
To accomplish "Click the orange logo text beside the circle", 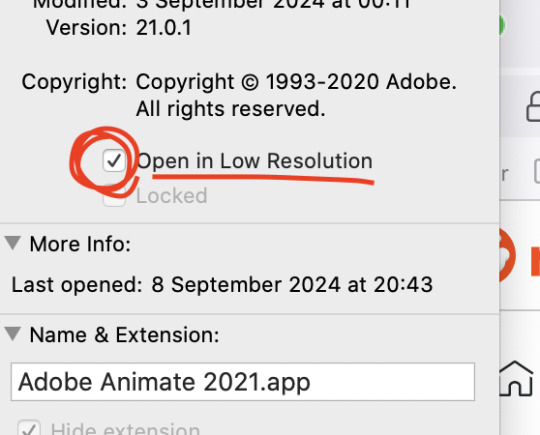I will click(535, 261).
